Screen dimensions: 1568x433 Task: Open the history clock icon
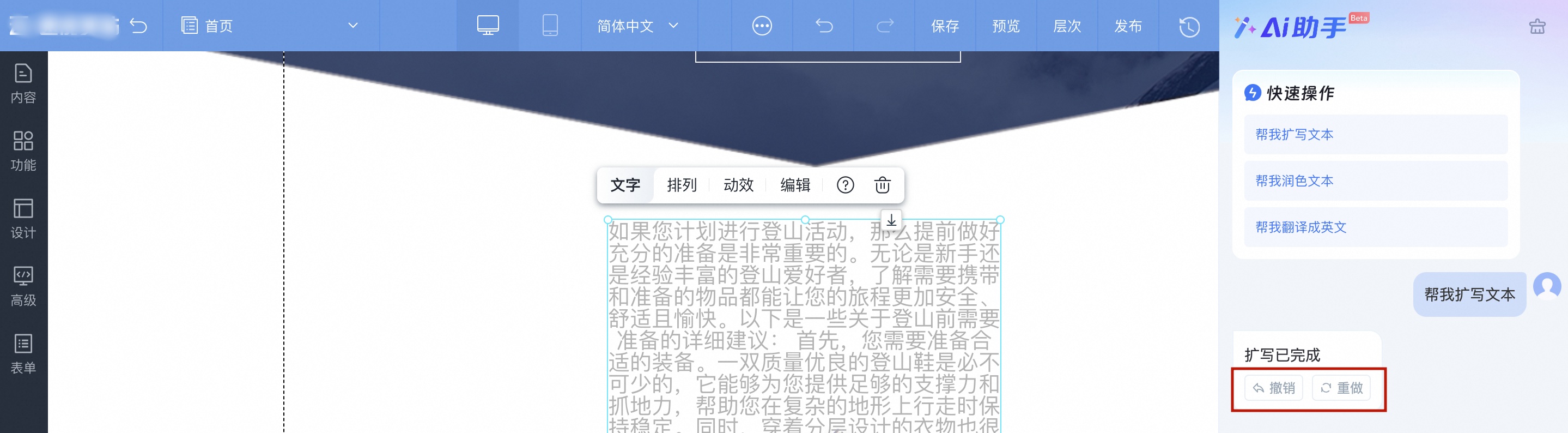pyautogui.click(x=1189, y=26)
